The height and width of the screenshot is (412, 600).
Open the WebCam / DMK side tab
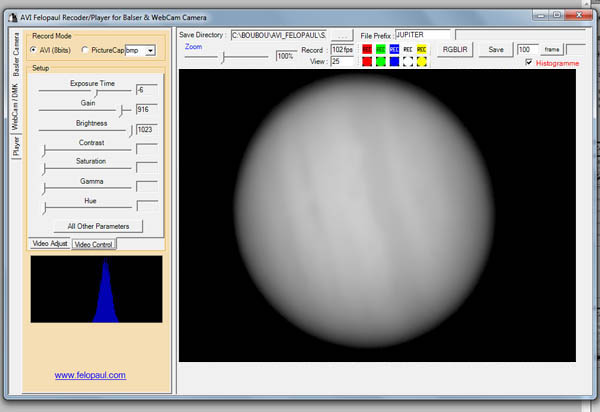[15, 106]
